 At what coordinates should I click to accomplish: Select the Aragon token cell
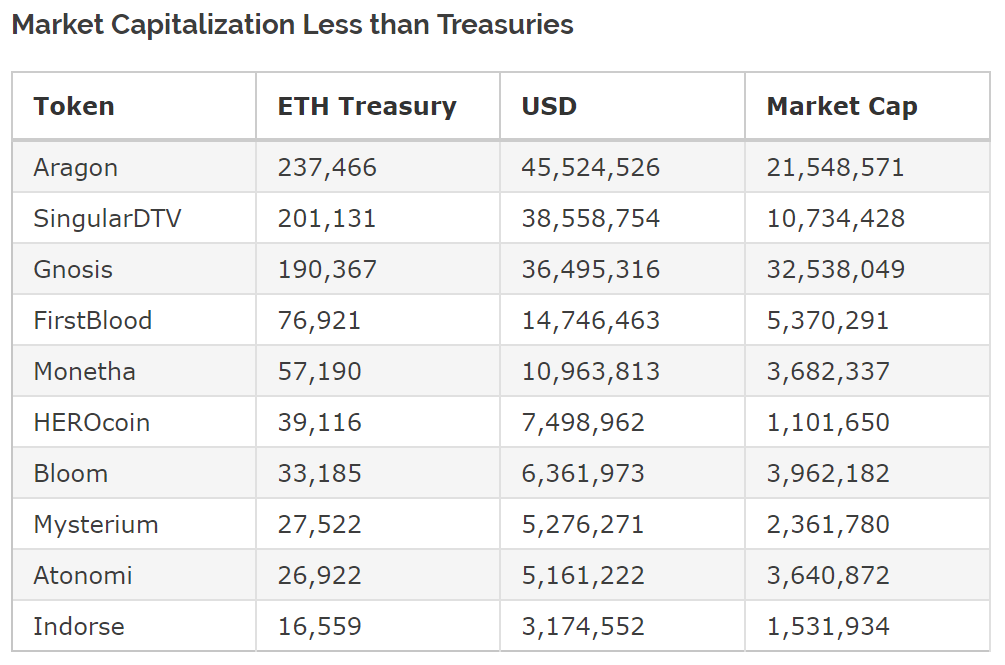pos(75,167)
